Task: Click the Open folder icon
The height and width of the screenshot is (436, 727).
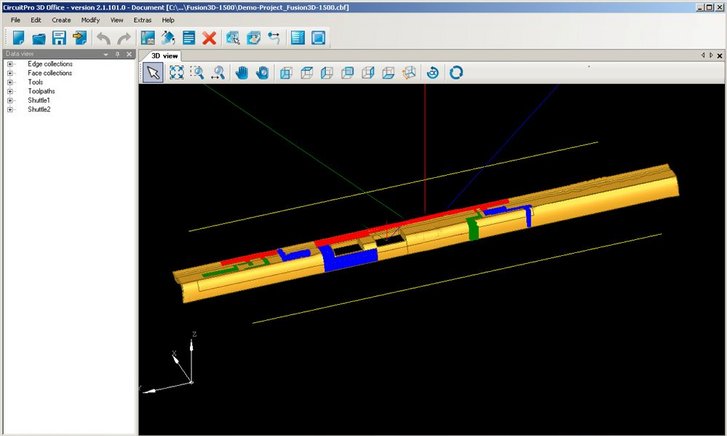Action: [39, 38]
